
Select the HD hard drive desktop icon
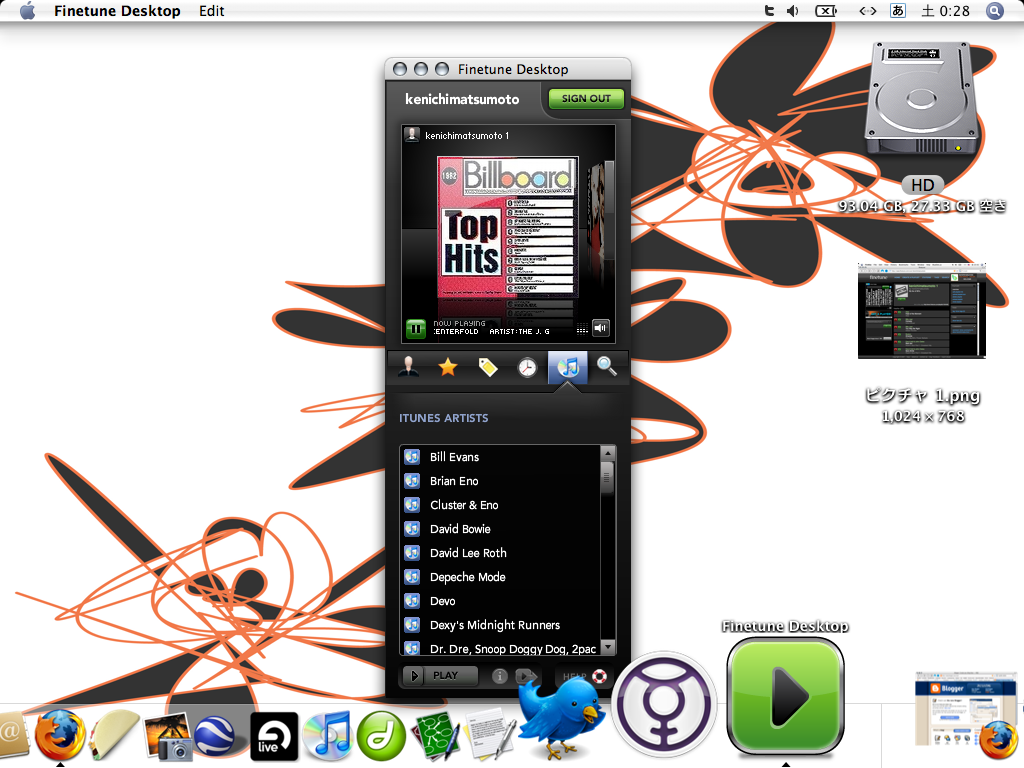921,99
